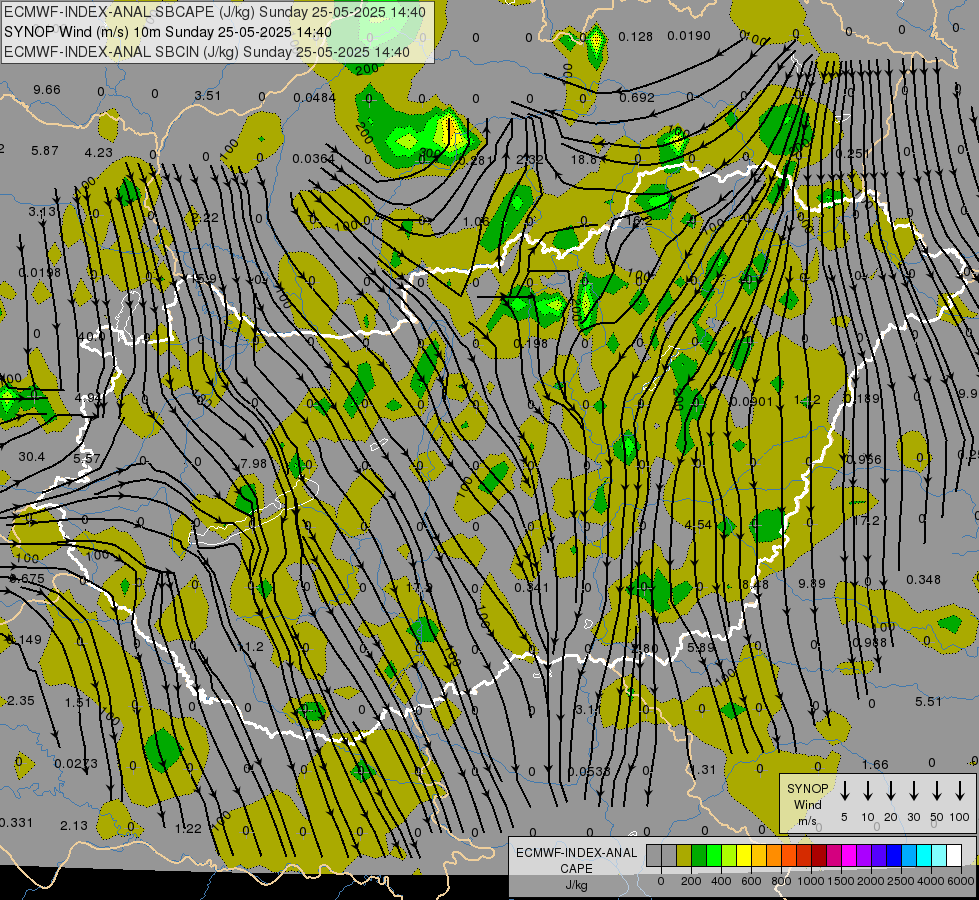This screenshot has width=979, height=900.
Task: Click the 20 m/s wind arrow in legend
Action: click(891, 790)
